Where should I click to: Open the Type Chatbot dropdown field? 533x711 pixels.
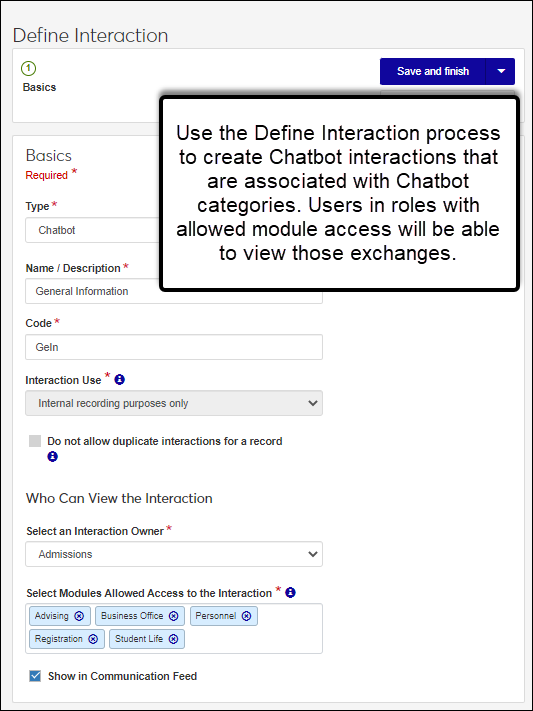point(93,230)
